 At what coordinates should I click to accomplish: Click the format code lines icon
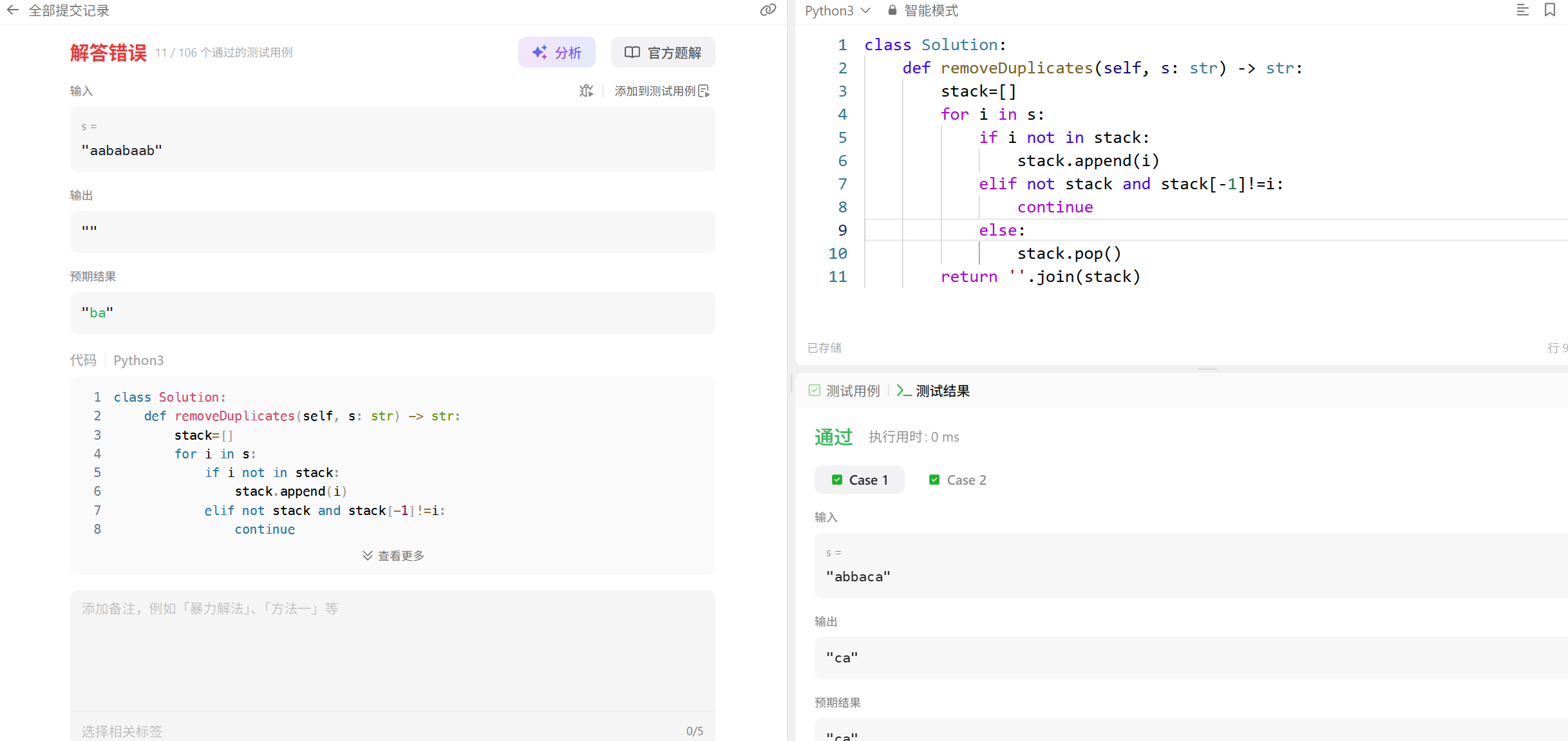1522,10
